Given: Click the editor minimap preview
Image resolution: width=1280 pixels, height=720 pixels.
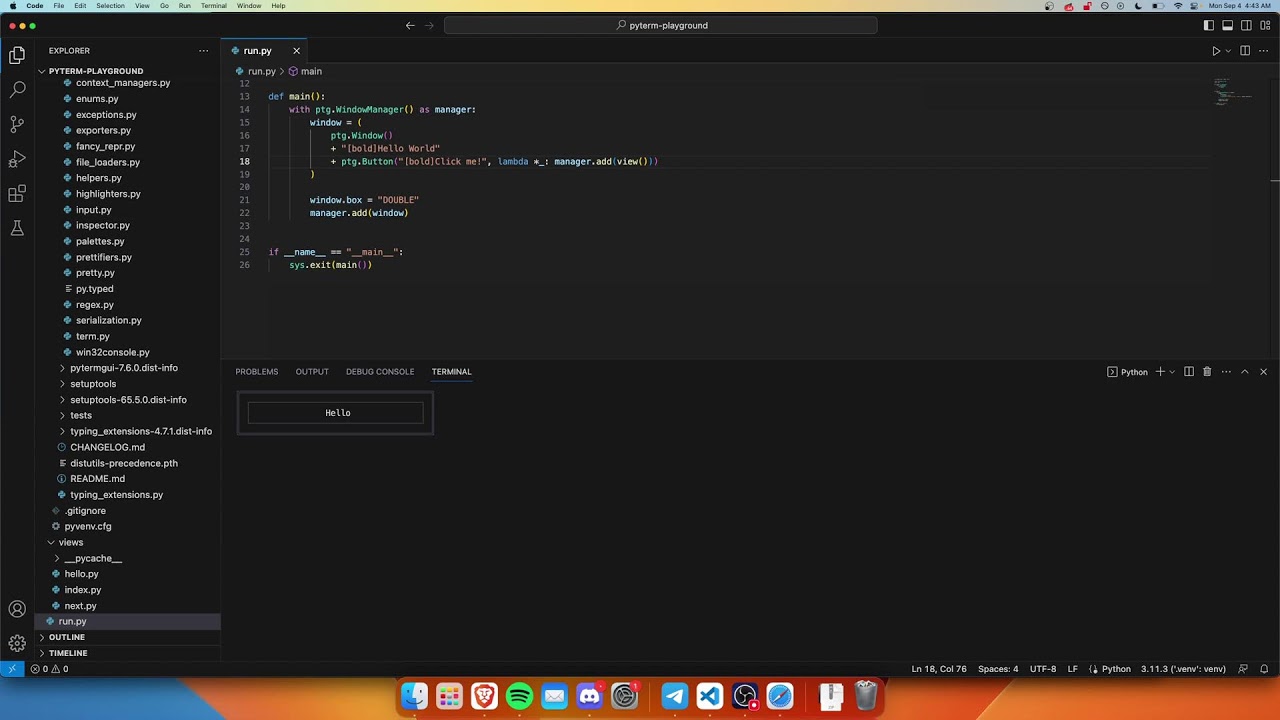Looking at the screenshot, I should [x=1232, y=92].
